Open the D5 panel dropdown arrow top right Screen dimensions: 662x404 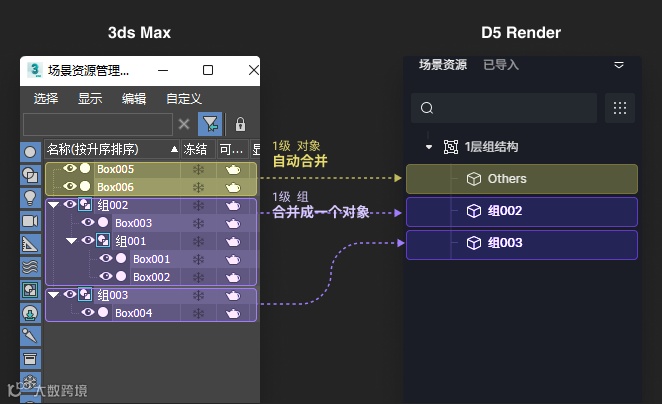pos(619,65)
